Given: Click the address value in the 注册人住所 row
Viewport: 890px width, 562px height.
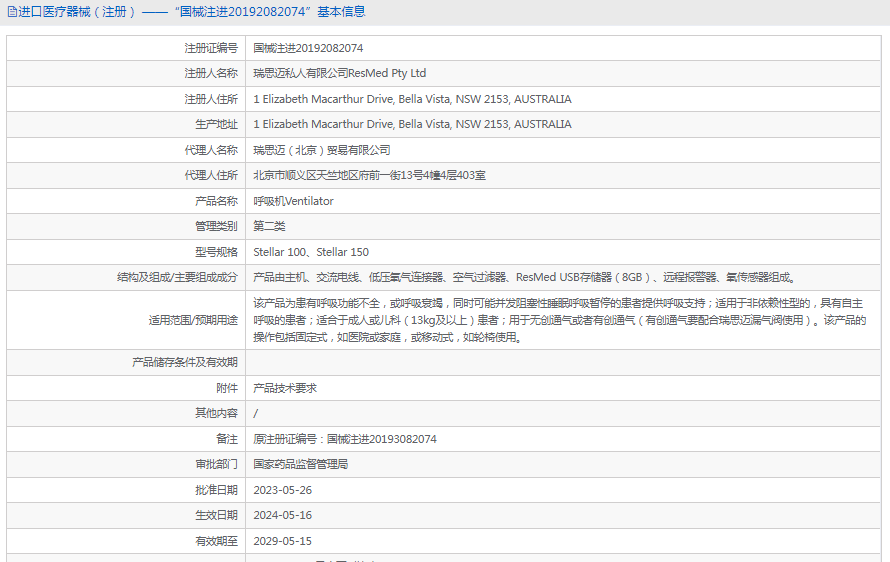Looking at the screenshot, I should pyautogui.click(x=412, y=99).
